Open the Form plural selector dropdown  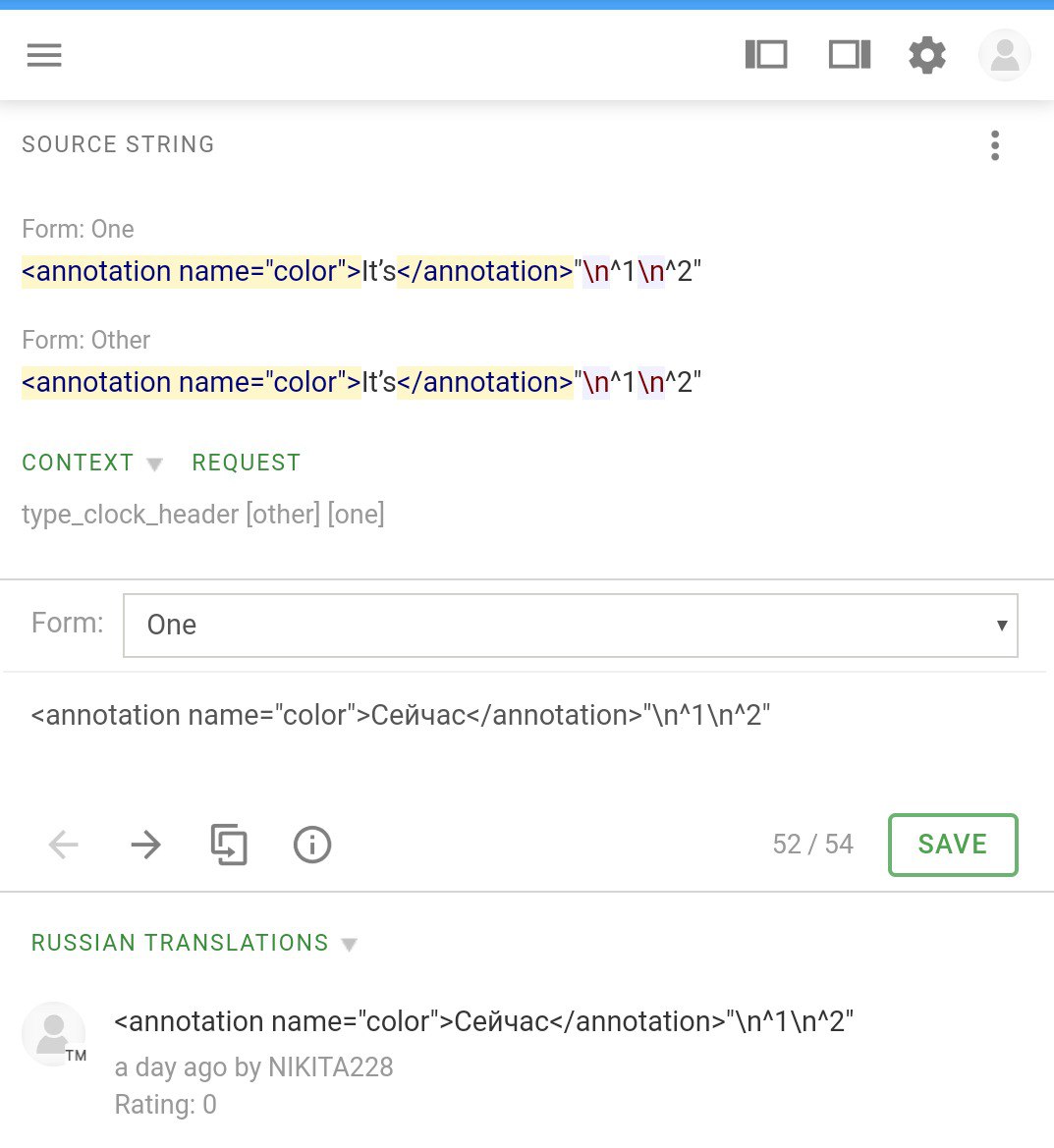point(571,626)
